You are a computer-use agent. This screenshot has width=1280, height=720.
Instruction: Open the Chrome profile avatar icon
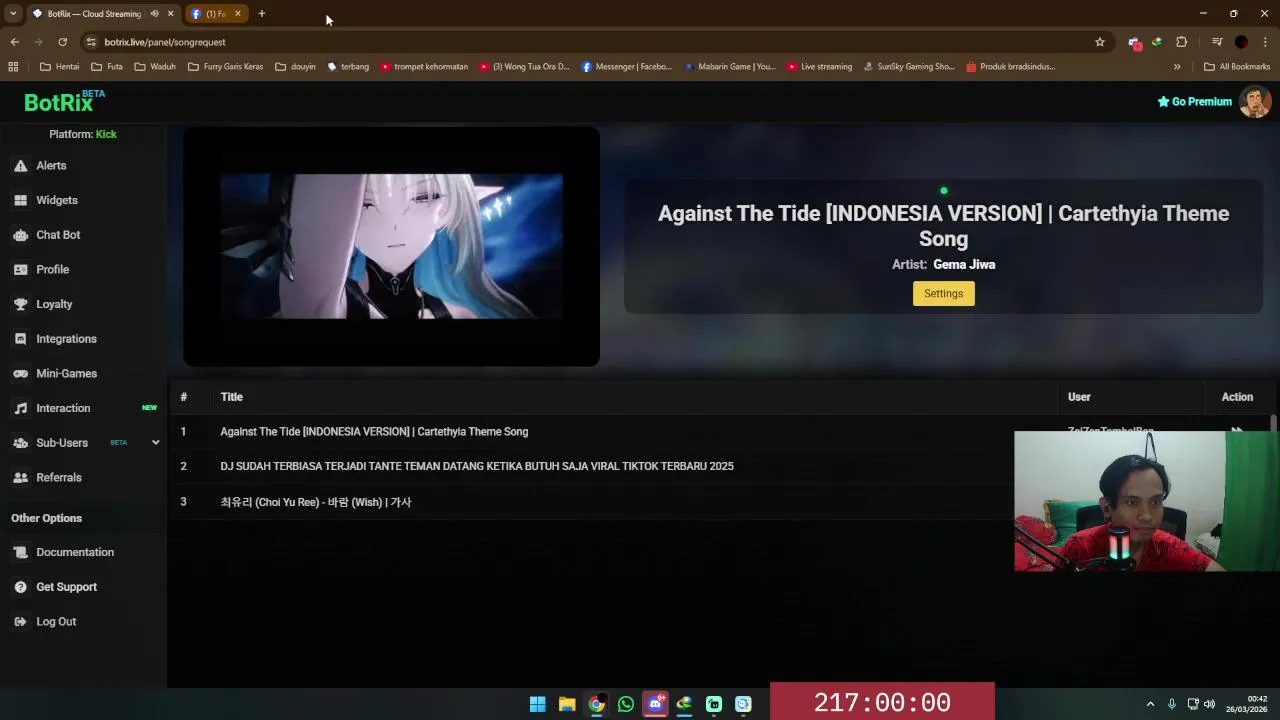pos(1241,42)
